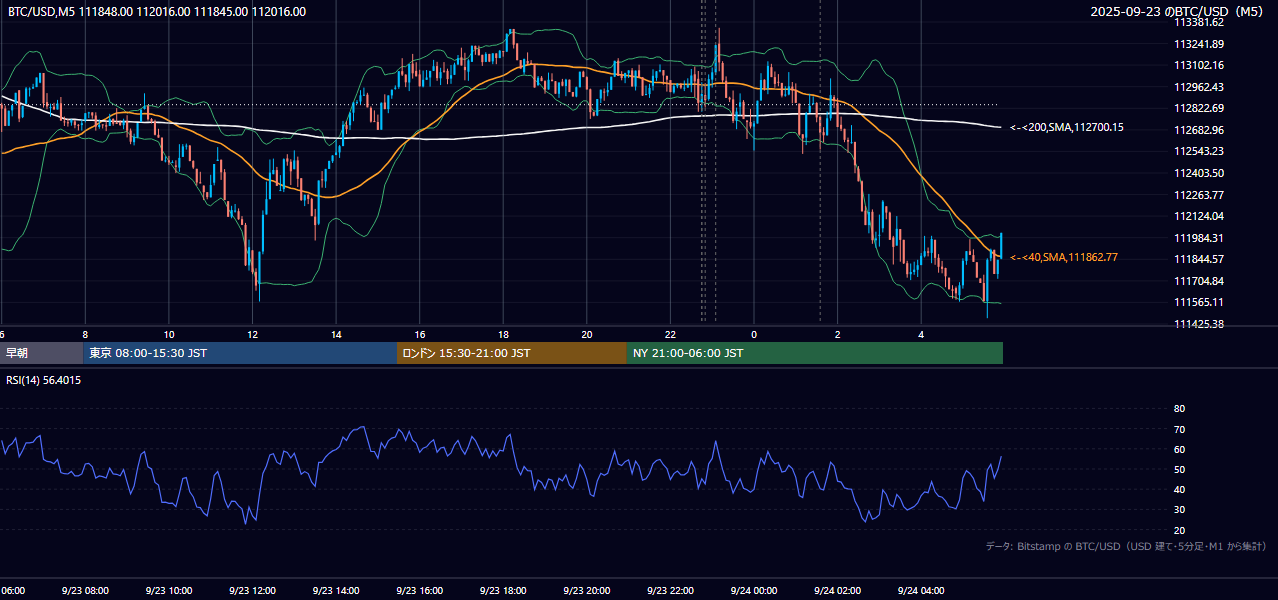Pick price axis value 112263.77
The height and width of the screenshot is (600, 1278).
pos(1198,195)
